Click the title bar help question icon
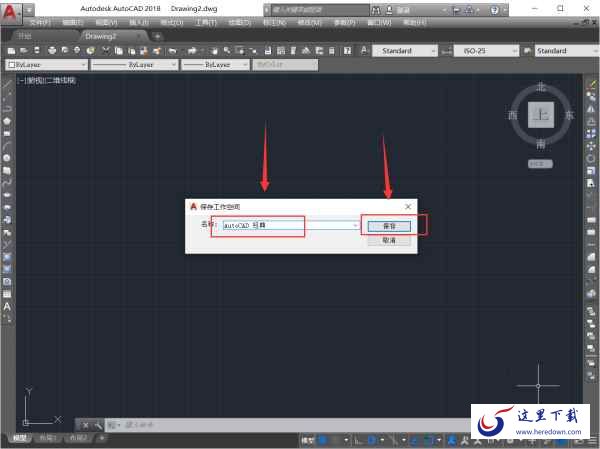600x449 pixels. click(x=494, y=10)
